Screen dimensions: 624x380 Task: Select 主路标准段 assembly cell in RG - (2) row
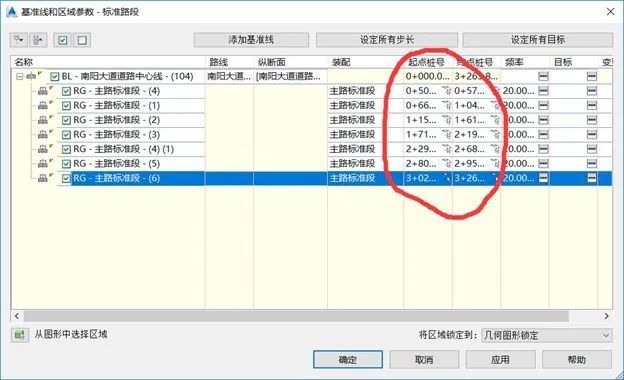pyautogui.click(x=365, y=120)
